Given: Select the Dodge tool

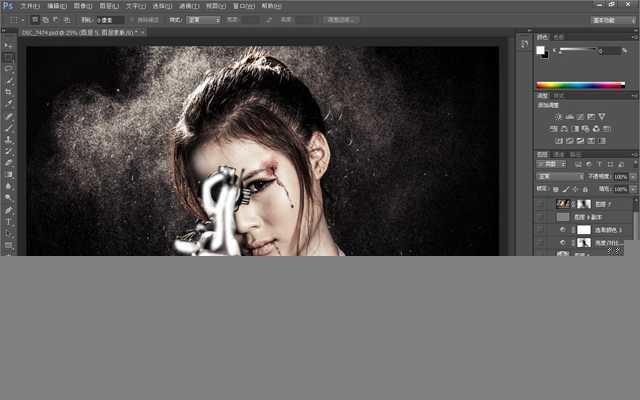Looking at the screenshot, I should [x=8, y=198].
